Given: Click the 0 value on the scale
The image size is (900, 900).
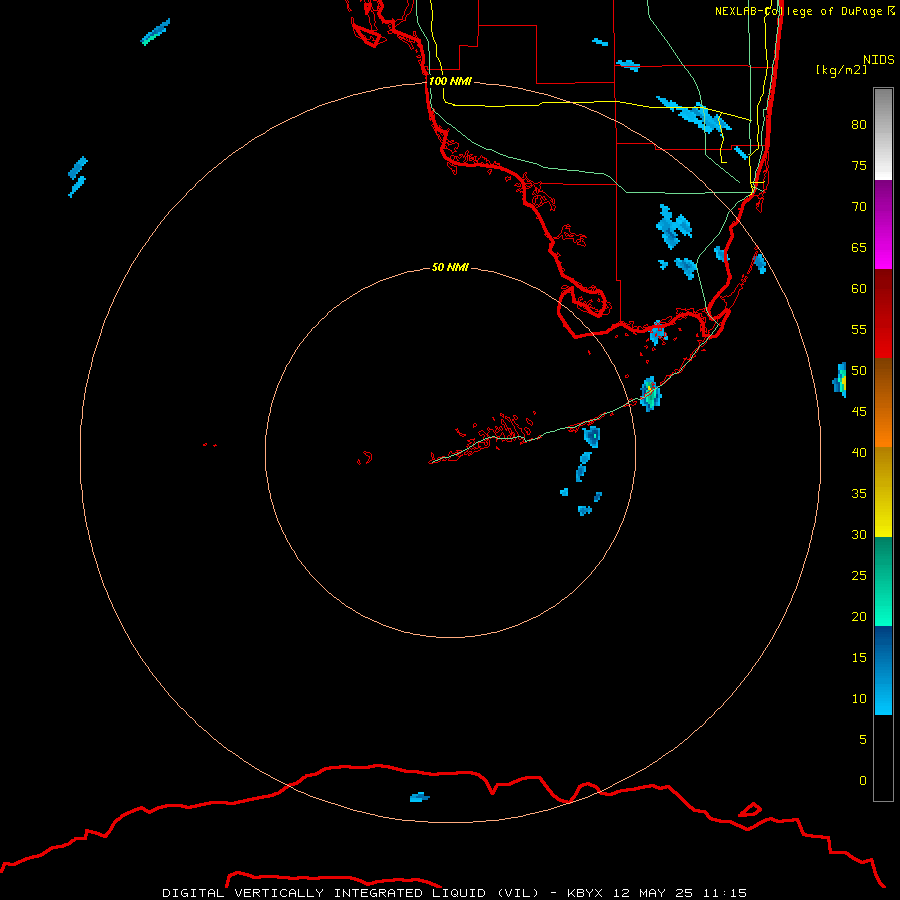Looking at the screenshot, I should coord(863,781).
